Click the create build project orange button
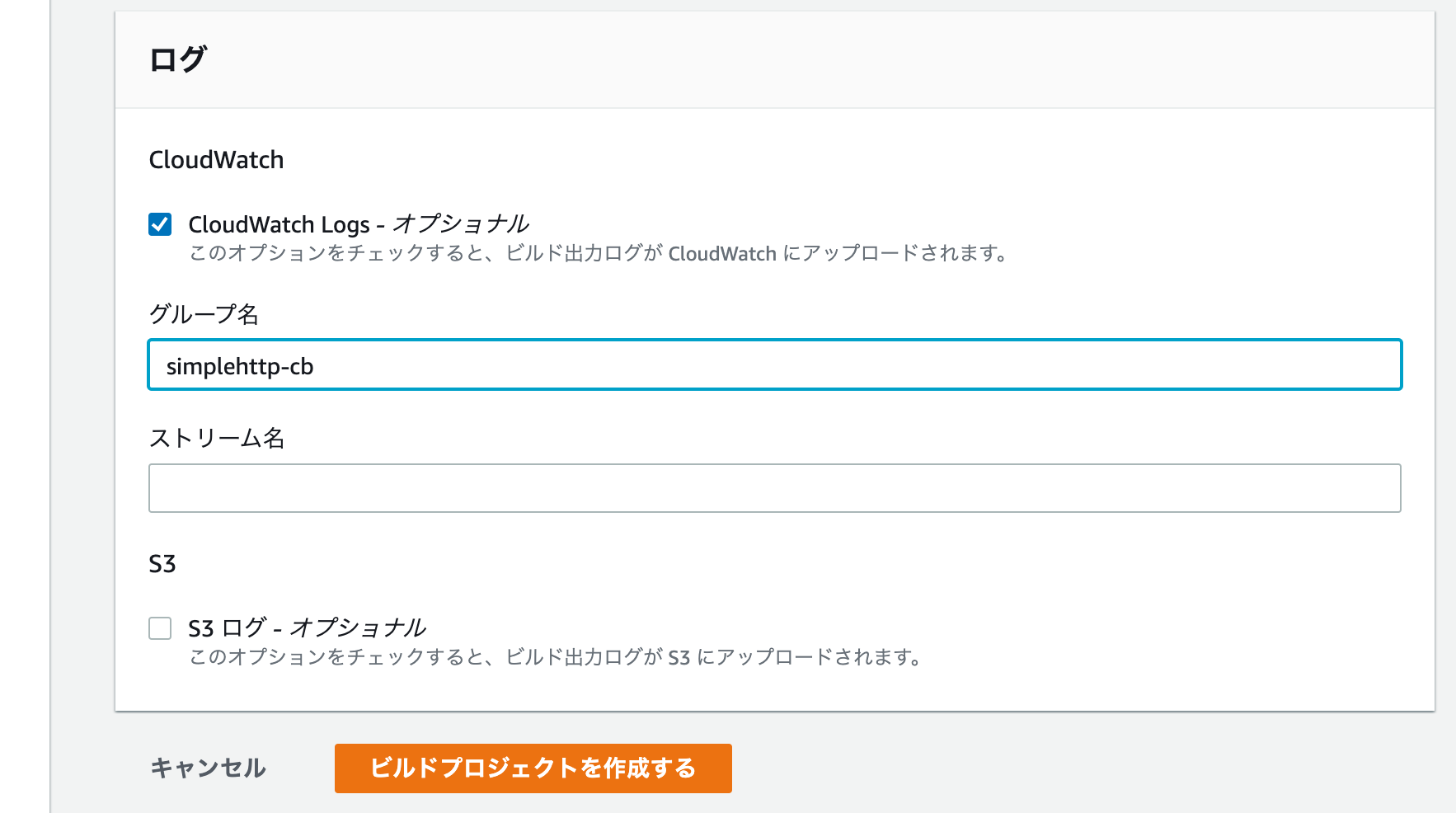The width and height of the screenshot is (1456, 813). [533, 768]
